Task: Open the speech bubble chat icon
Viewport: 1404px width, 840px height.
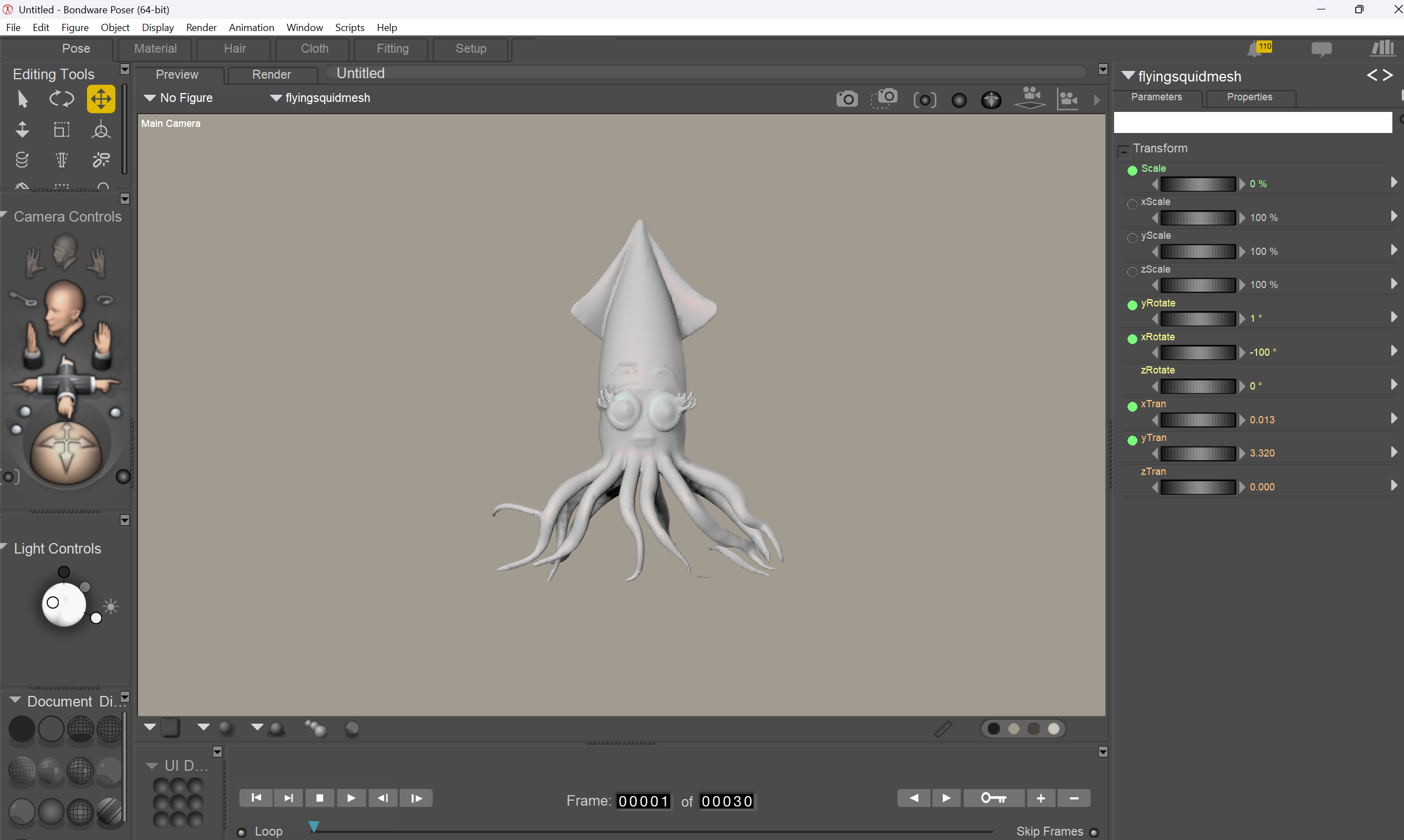Action: (1321, 49)
